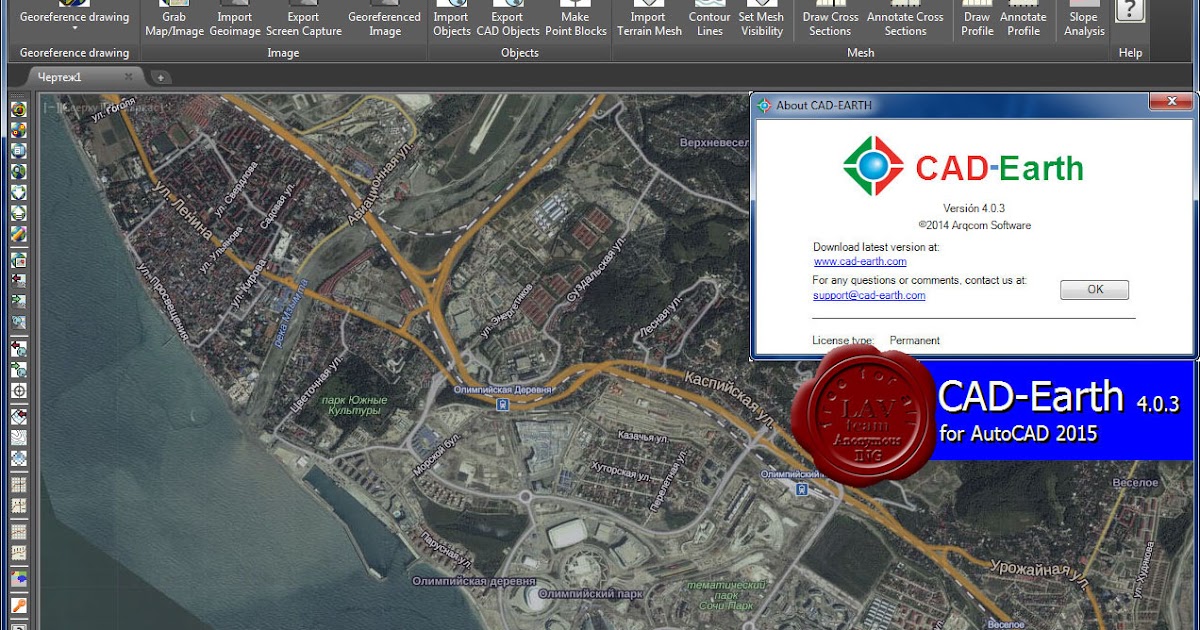
Task: Choose Draw Profile ribbon tool
Action: [977, 20]
